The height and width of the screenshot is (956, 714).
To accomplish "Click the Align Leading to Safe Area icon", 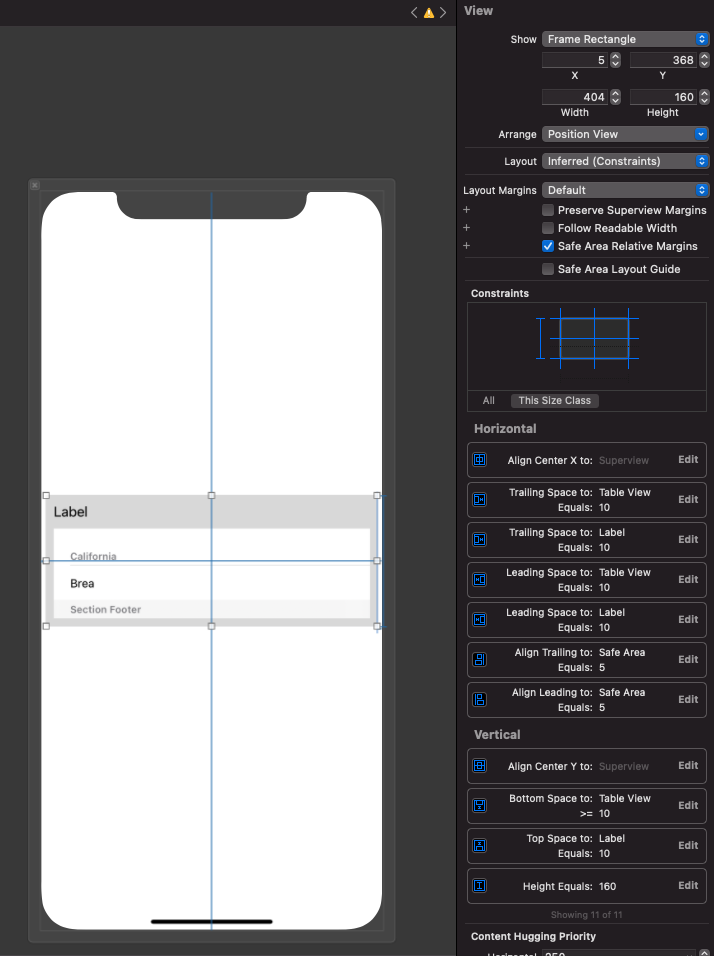I will coord(480,699).
